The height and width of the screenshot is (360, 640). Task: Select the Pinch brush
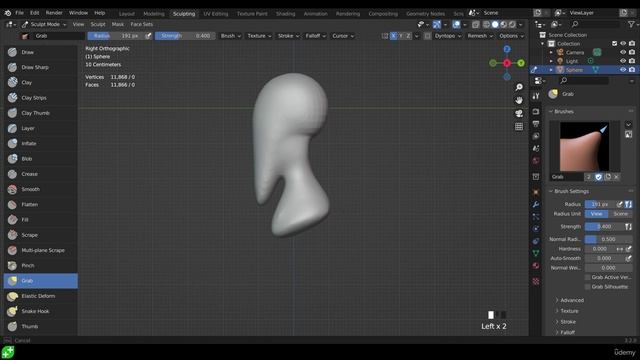coord(40,266)
